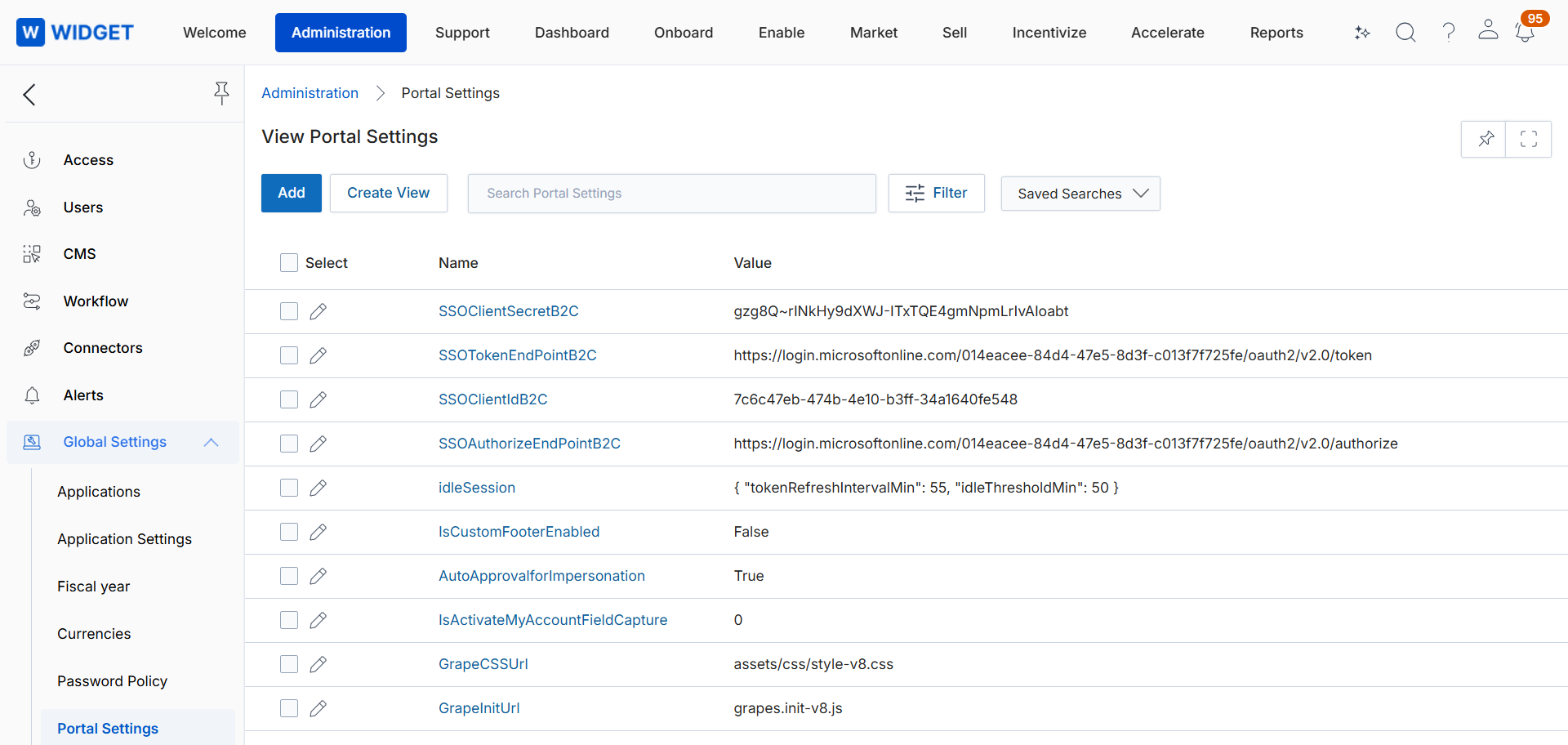Image resolution: width=1568 pixels, height=745 pixels.
Task: Open Access in the sidebar
Action: coord(88,160)
